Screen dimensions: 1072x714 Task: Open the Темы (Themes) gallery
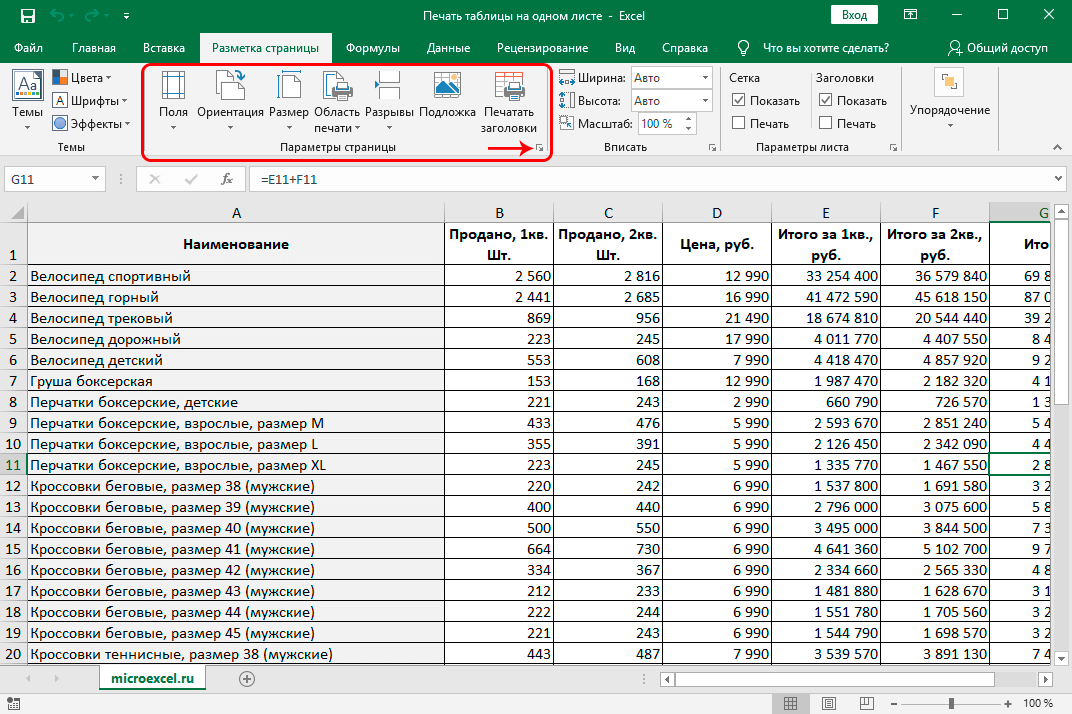[27, 100]
